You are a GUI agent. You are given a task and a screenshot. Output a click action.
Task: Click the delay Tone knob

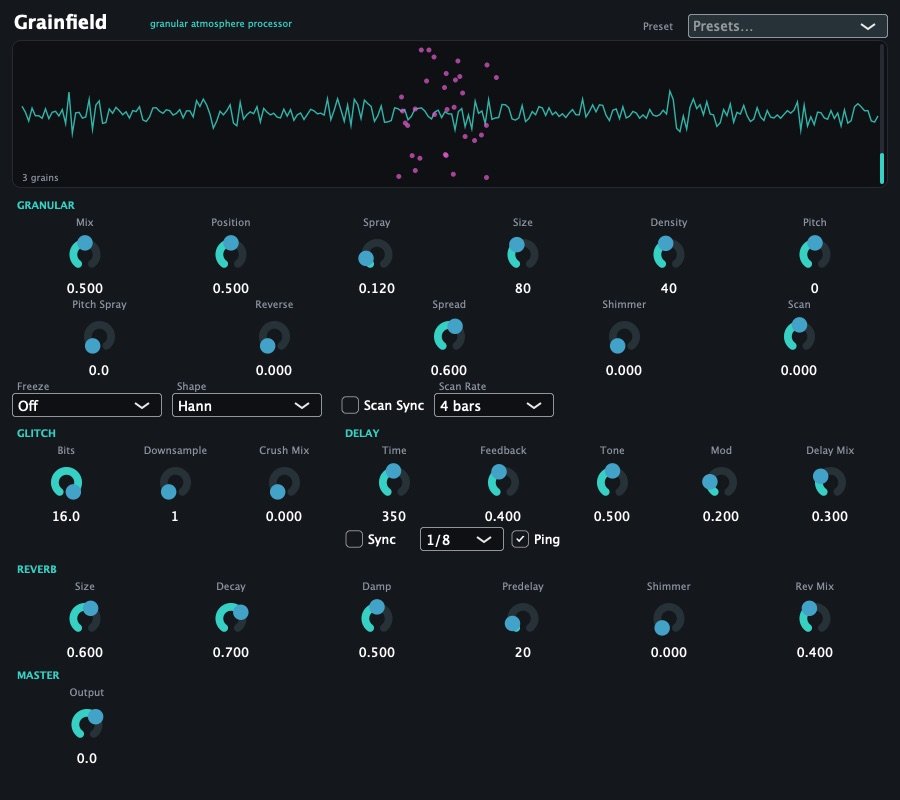(x=612, y=481)
